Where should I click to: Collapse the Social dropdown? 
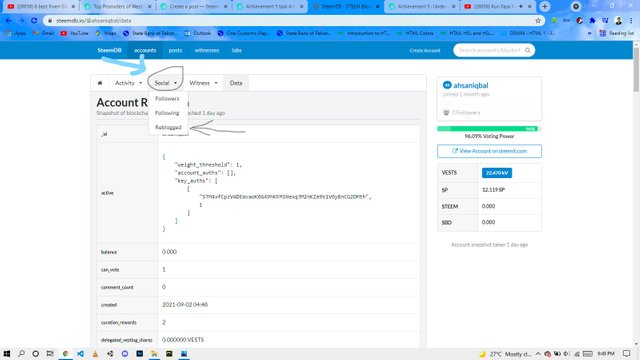click(166, 83)
